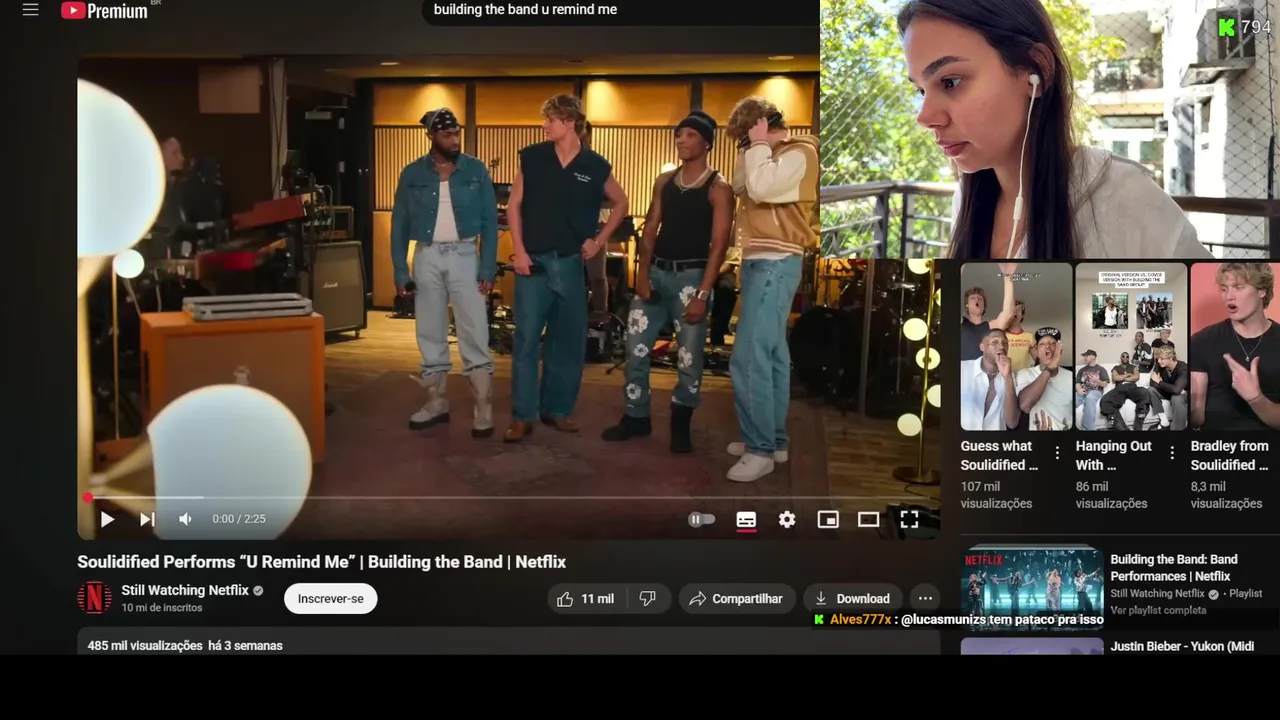Image resolution: width=1280 pixels, height=720 pixels.
Task: Click Inscrever-se subscribe button
Action: pyautogui.click(x=330, y=598)
